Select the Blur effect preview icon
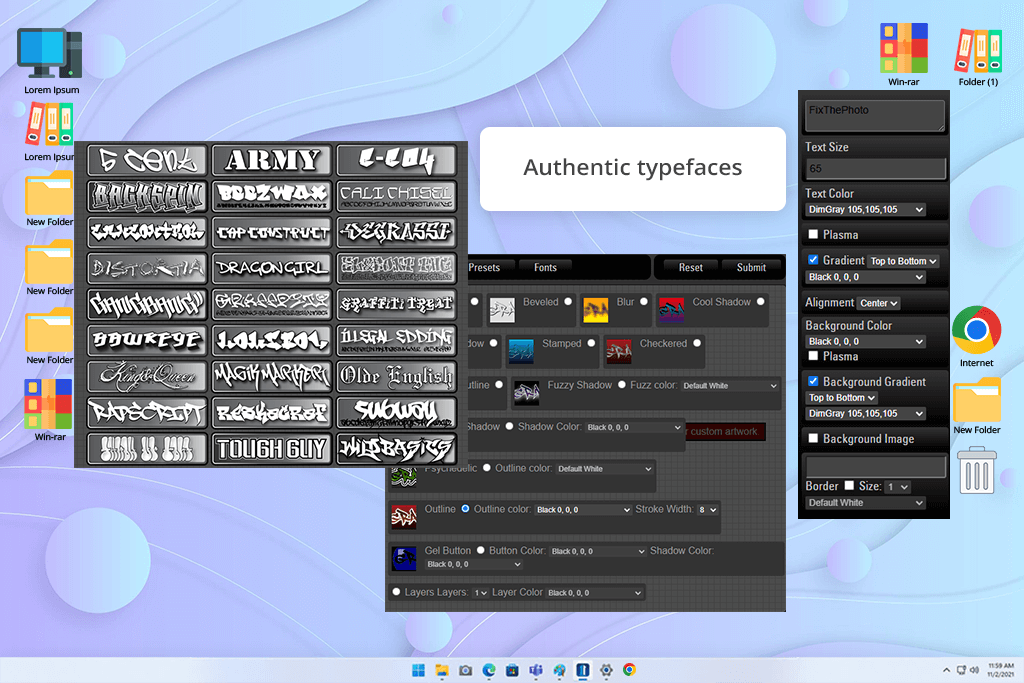 596,310
